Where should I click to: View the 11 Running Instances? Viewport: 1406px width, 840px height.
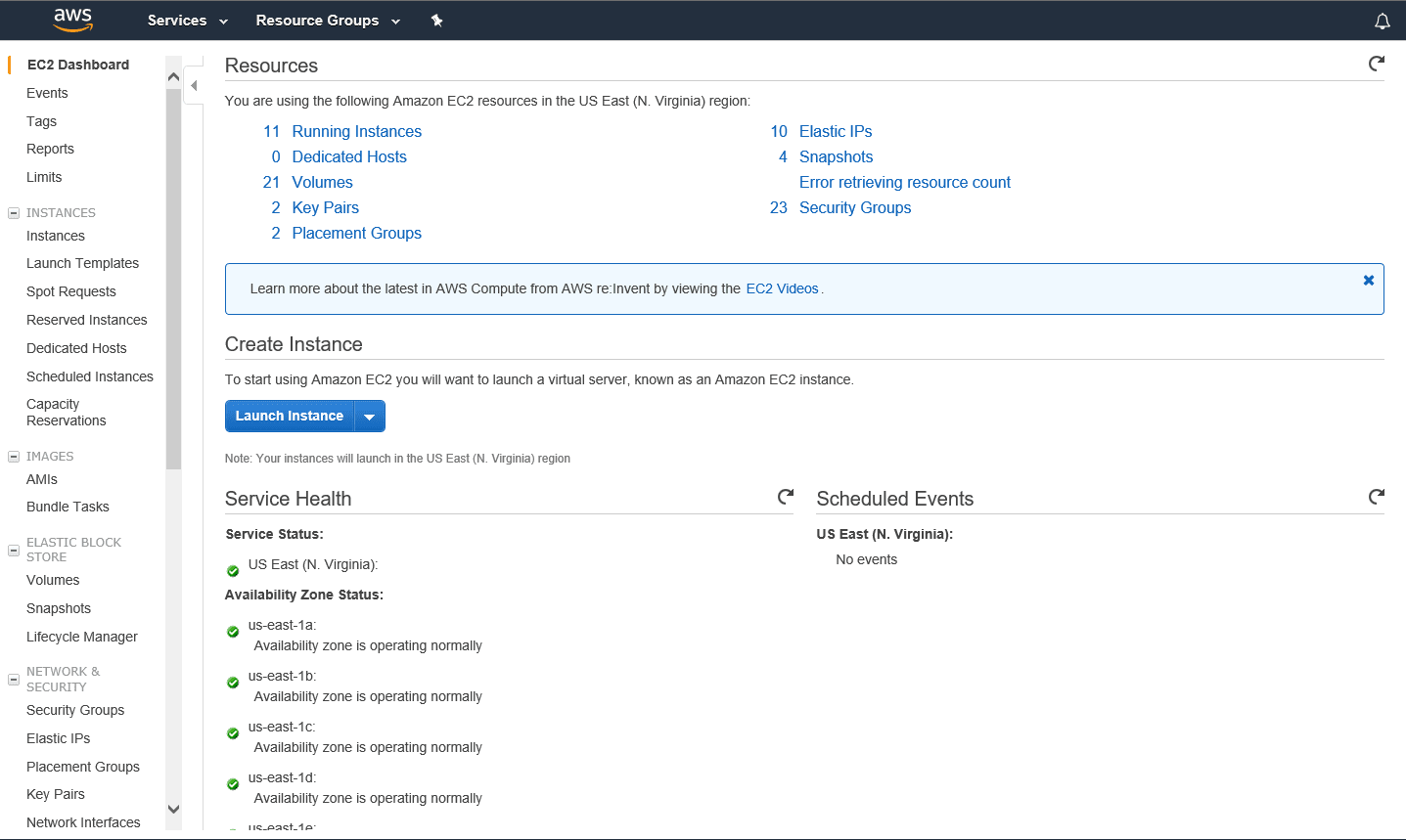(356, 131)
